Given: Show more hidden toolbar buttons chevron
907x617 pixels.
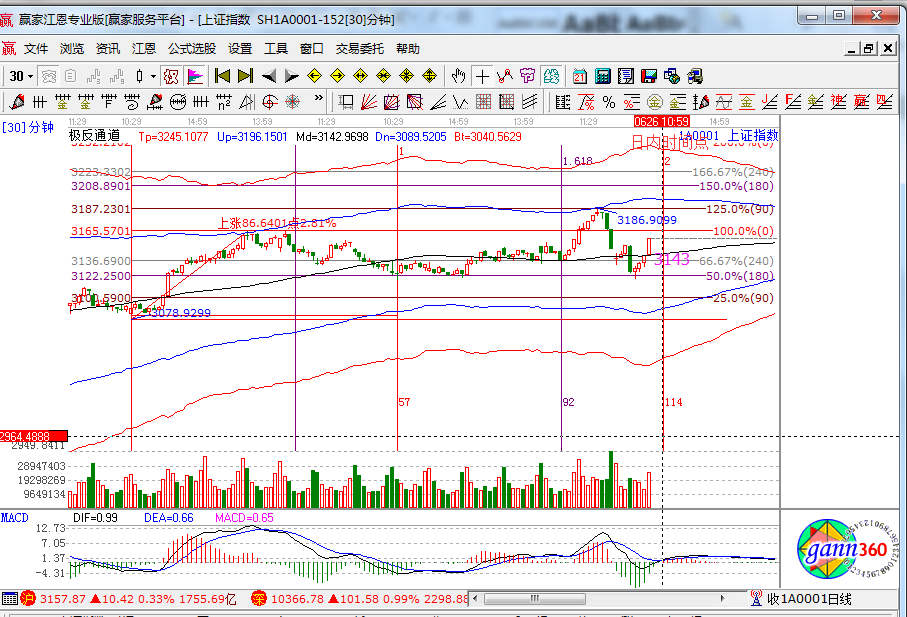Looking at the screenshot, I should pos(318,99).
